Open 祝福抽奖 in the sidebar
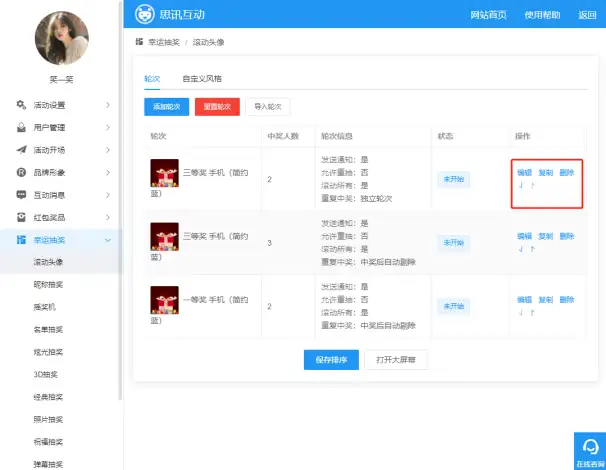Viewport: 606px width, 470px height. pyautogui.click(x=48, y=441)
